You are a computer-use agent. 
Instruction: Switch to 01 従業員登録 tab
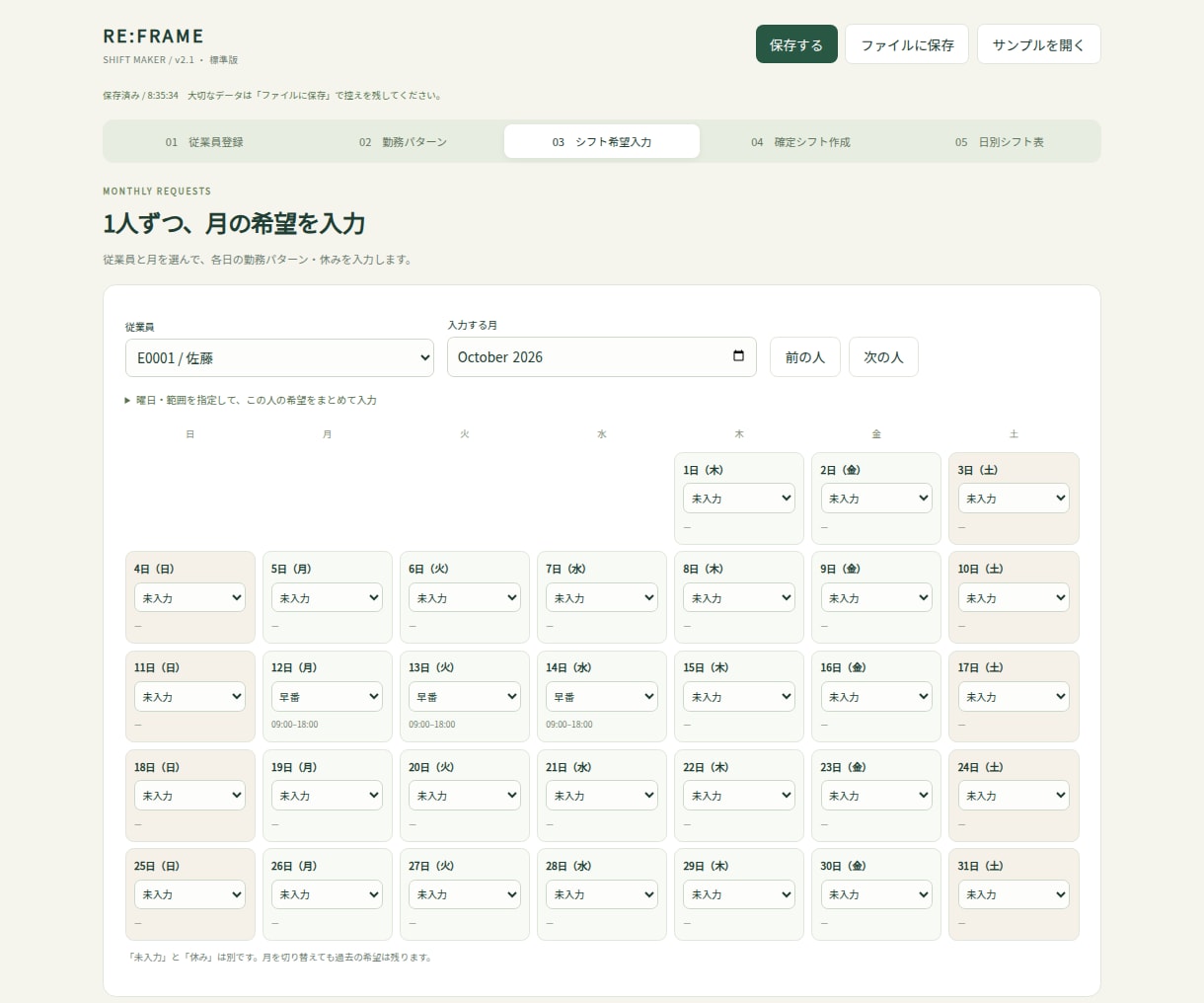(204, 142)
